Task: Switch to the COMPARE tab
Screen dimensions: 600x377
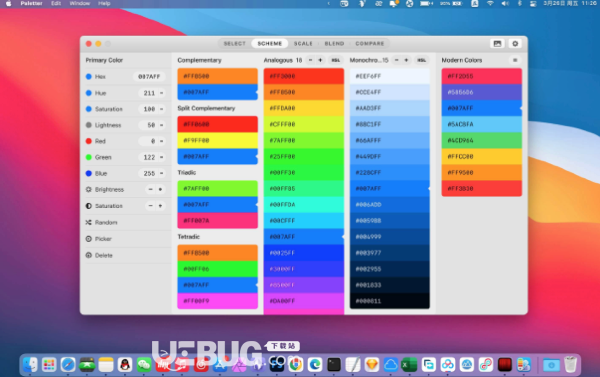Action: click(370, 44)
